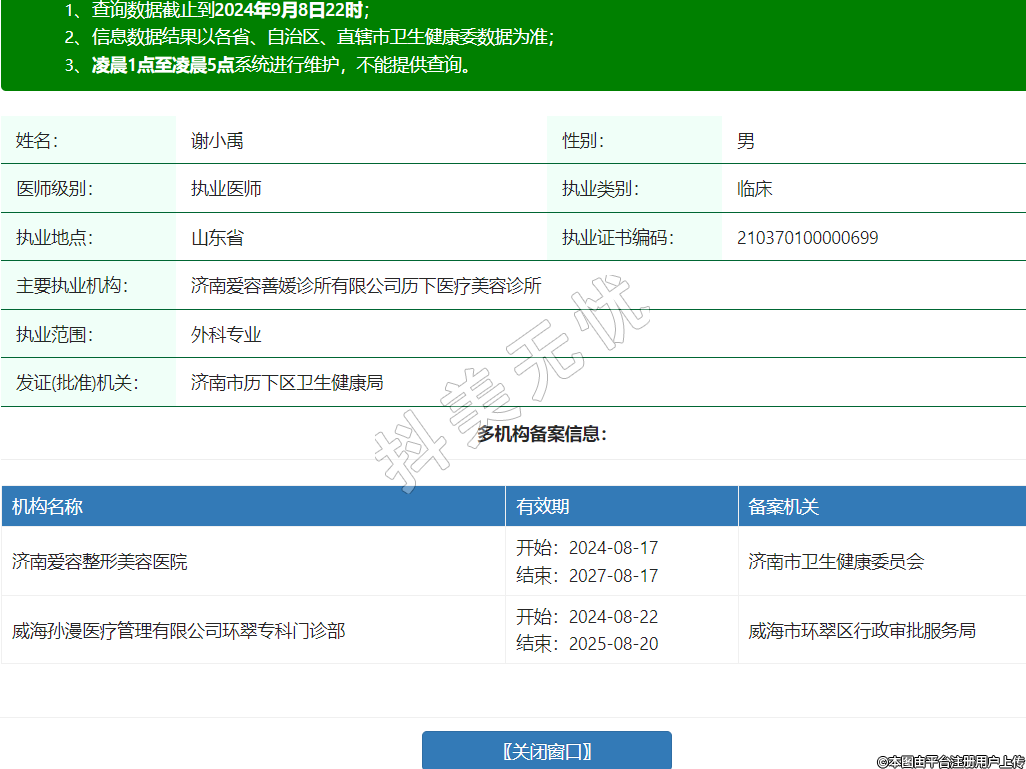The image size is (1026, 769).
Task: Select the 威海孙漫医疗管理有限公司环翠专科门诊部 entry
Action: pyautogui.click(x=179, y=631)
